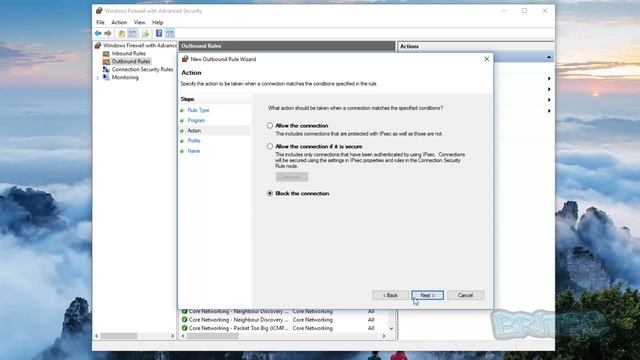Click the wizard title bar firewall icon
Screen dimensions: 640x360
click(x=185, y=59)
